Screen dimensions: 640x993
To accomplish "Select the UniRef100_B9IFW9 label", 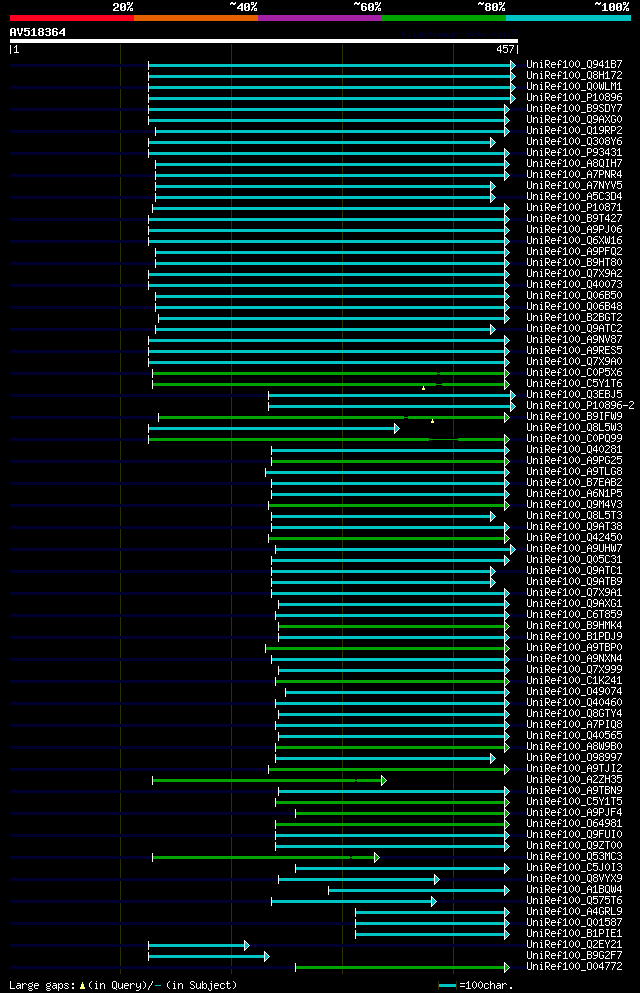I will (574, 417).
